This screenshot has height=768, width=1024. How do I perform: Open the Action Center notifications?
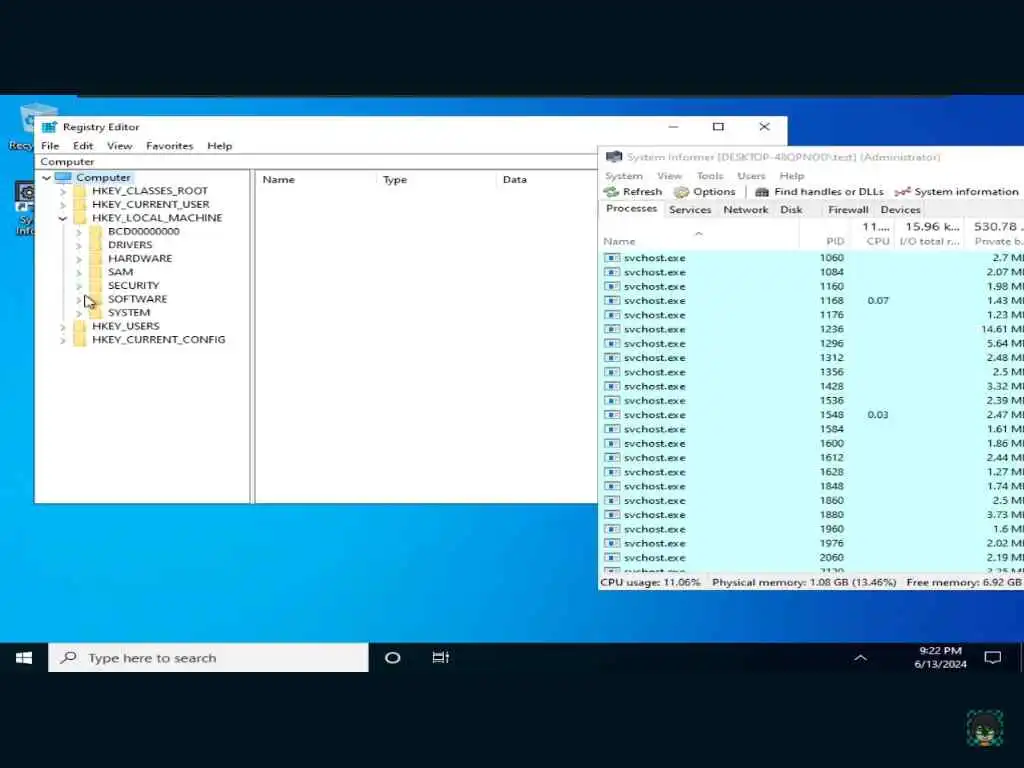click(993, 658)
